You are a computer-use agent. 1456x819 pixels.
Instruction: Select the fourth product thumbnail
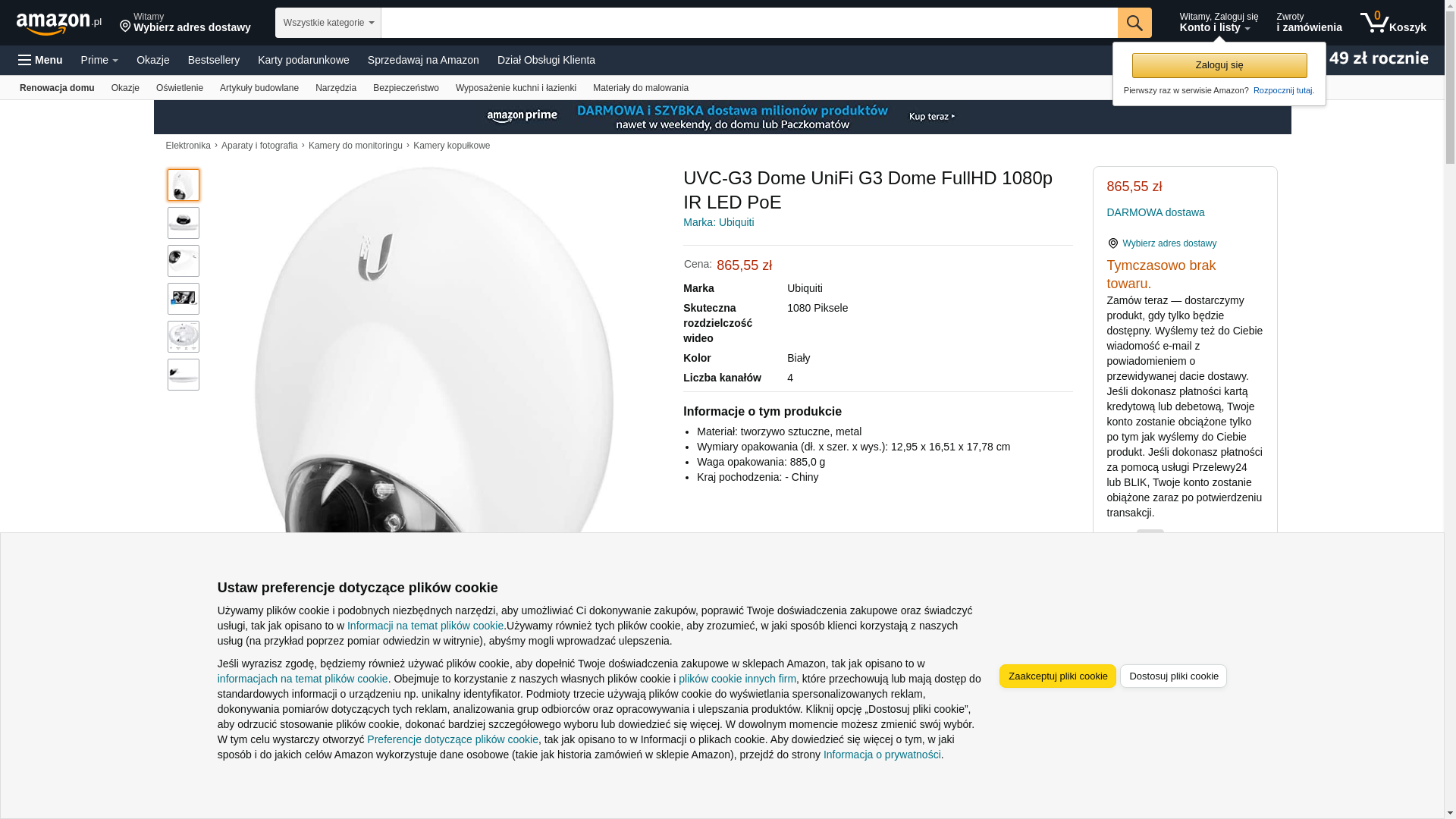(184, 299)
